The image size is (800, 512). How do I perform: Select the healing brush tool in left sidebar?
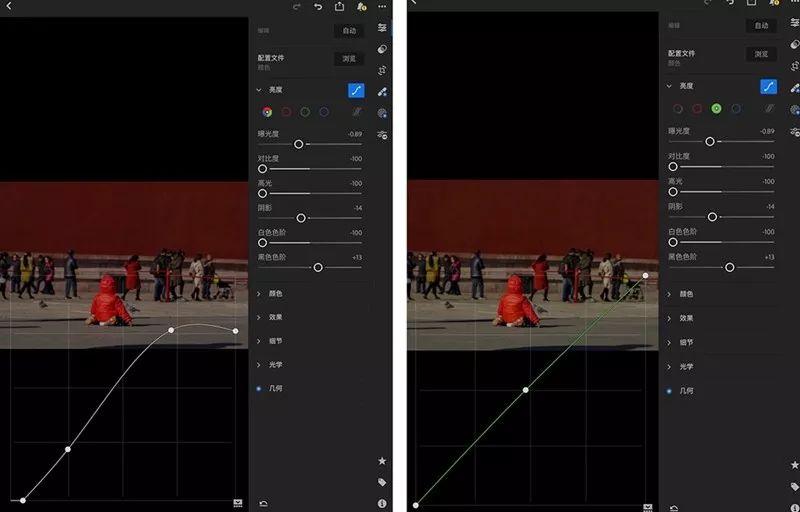point(382,49)
